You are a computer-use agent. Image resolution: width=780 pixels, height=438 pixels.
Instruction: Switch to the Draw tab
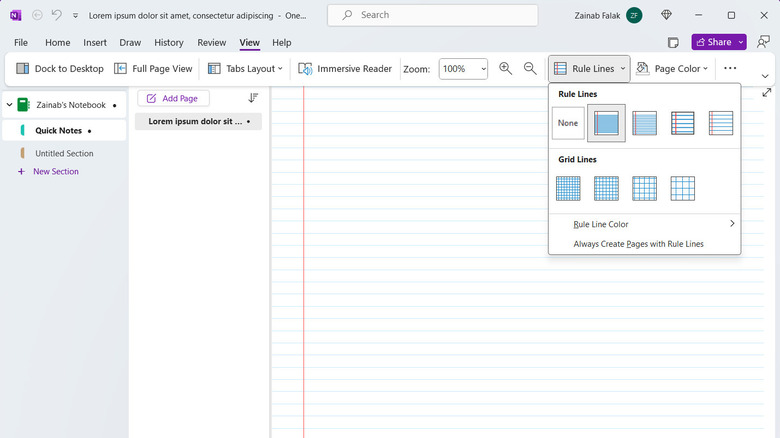click(x=130, y=43)
